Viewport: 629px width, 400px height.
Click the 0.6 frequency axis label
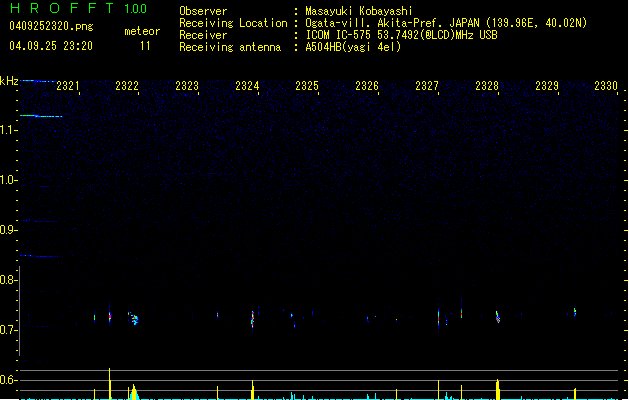pyautogui.click(x=8, y=380)
